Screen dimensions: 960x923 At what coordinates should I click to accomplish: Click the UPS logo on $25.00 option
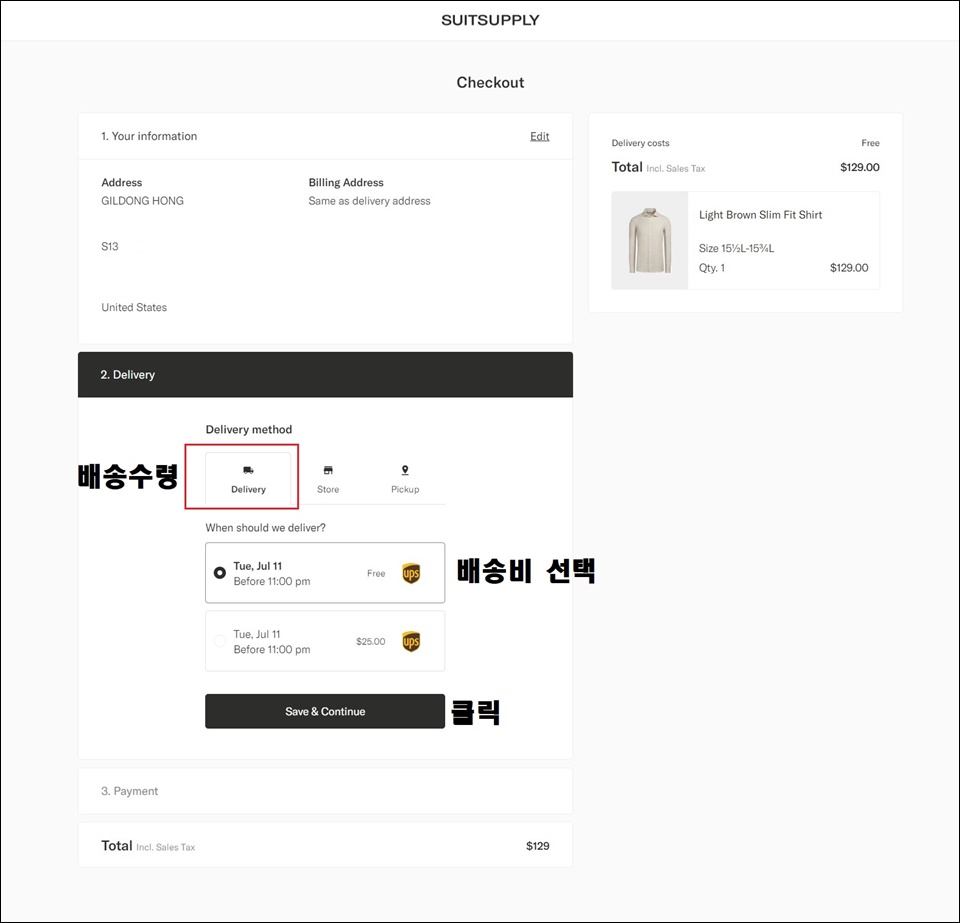pos(411,641)
